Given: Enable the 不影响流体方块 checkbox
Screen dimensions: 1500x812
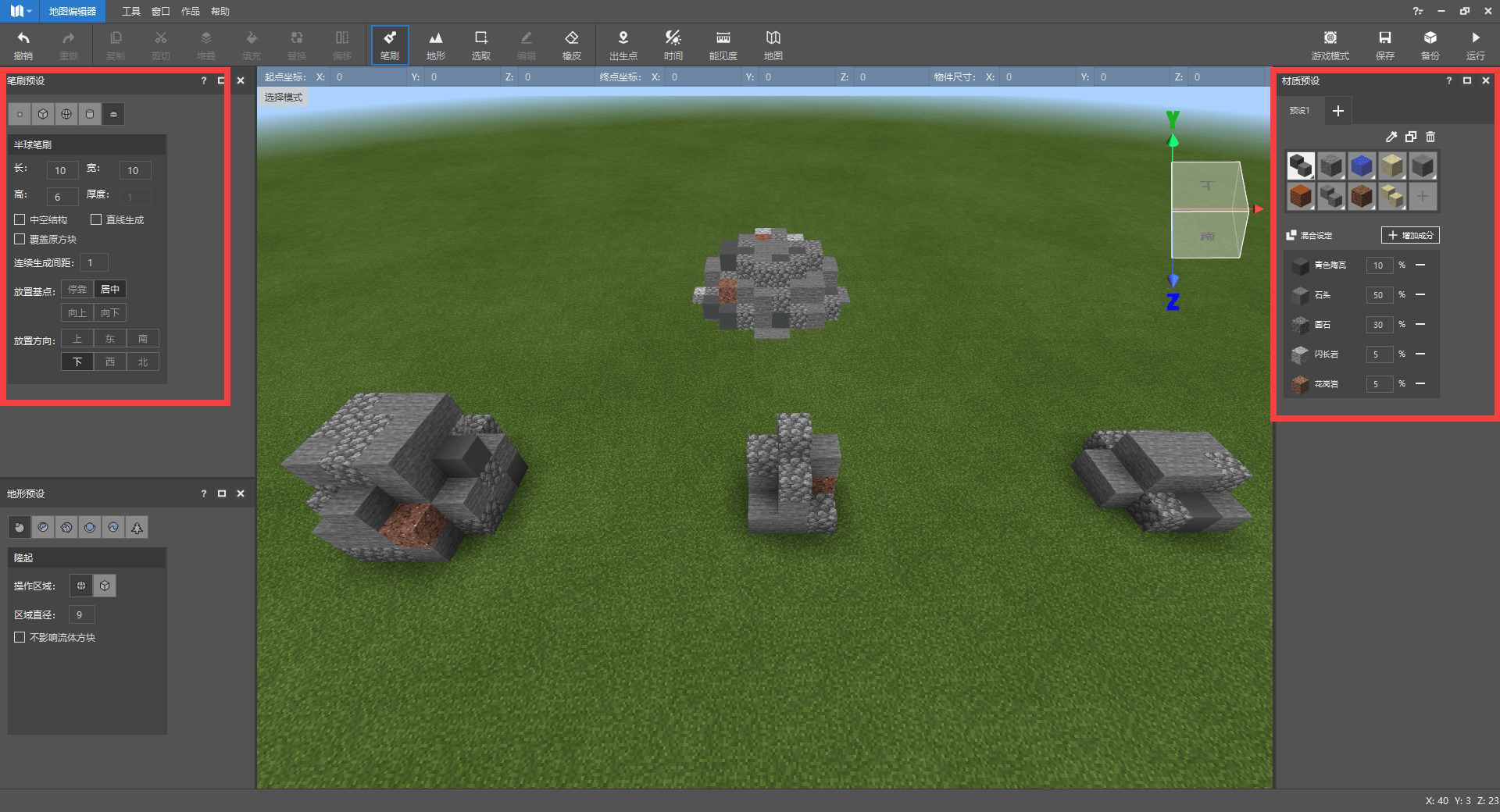Looking at the screenshot, I should click(x=20, y=637).
